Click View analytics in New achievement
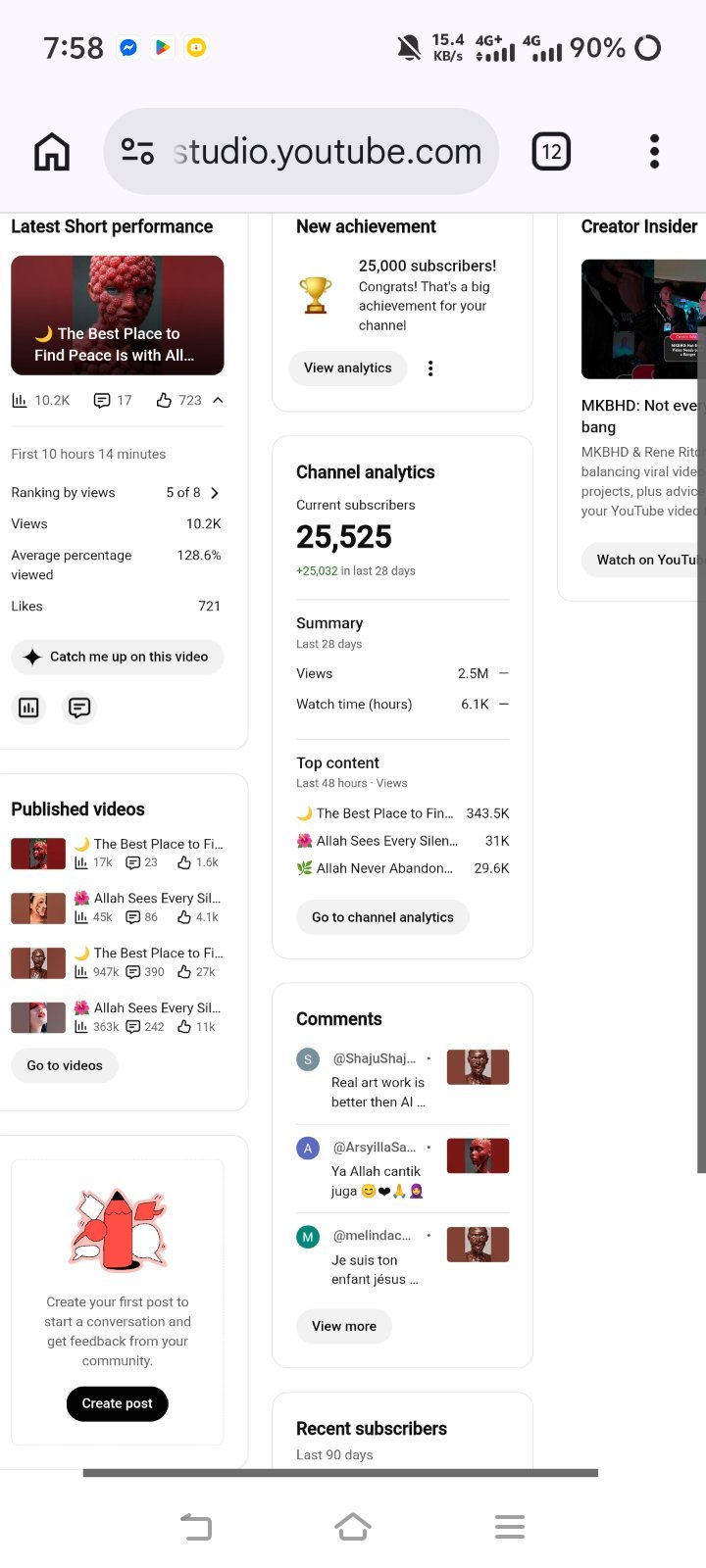 tap(347, 367)
